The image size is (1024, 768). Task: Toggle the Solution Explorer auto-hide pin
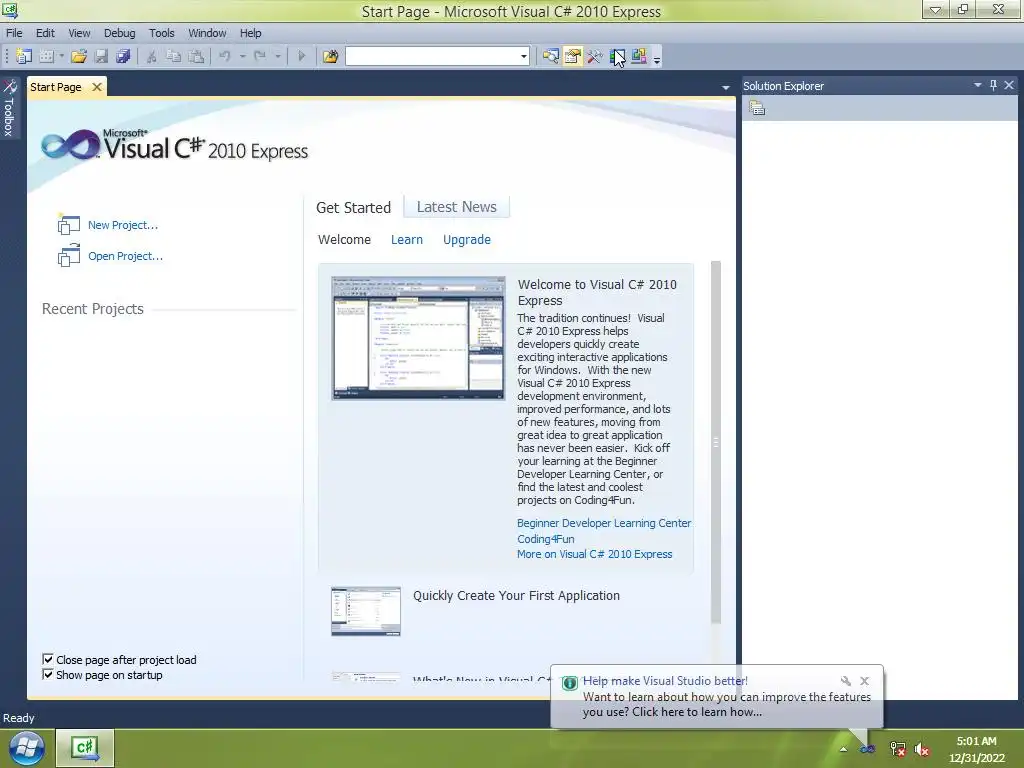tap(993, 85)
